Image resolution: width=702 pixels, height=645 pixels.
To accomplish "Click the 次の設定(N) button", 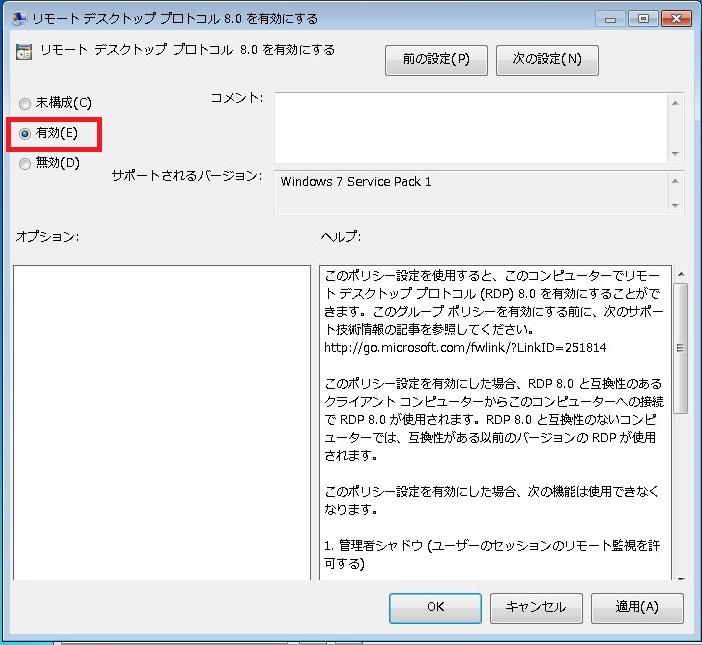I will [x=547, y=59].
